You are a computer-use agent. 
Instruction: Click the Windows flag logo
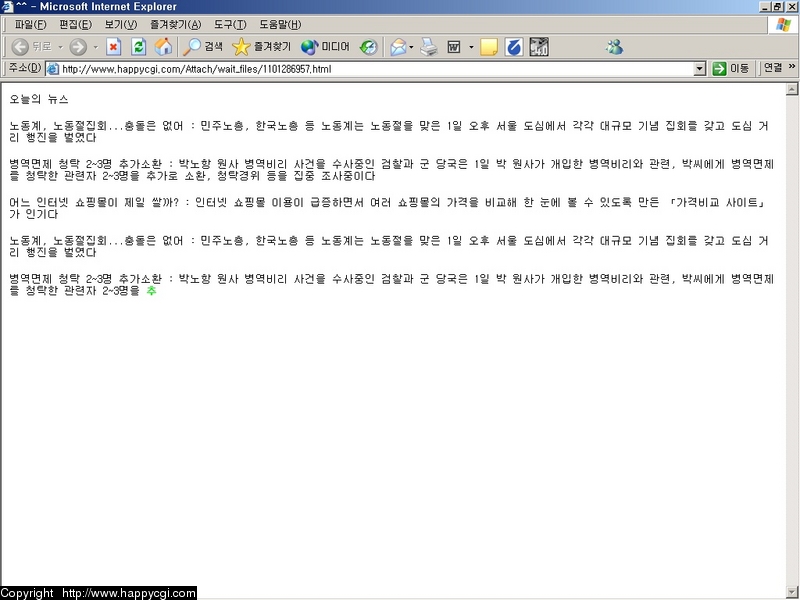(783, 24)
